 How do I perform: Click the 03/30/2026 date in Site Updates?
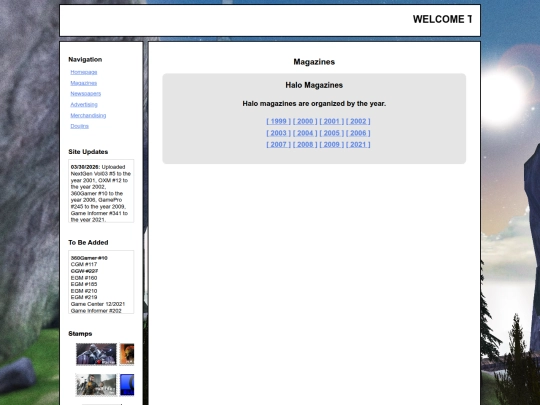(x=85, y=167)
